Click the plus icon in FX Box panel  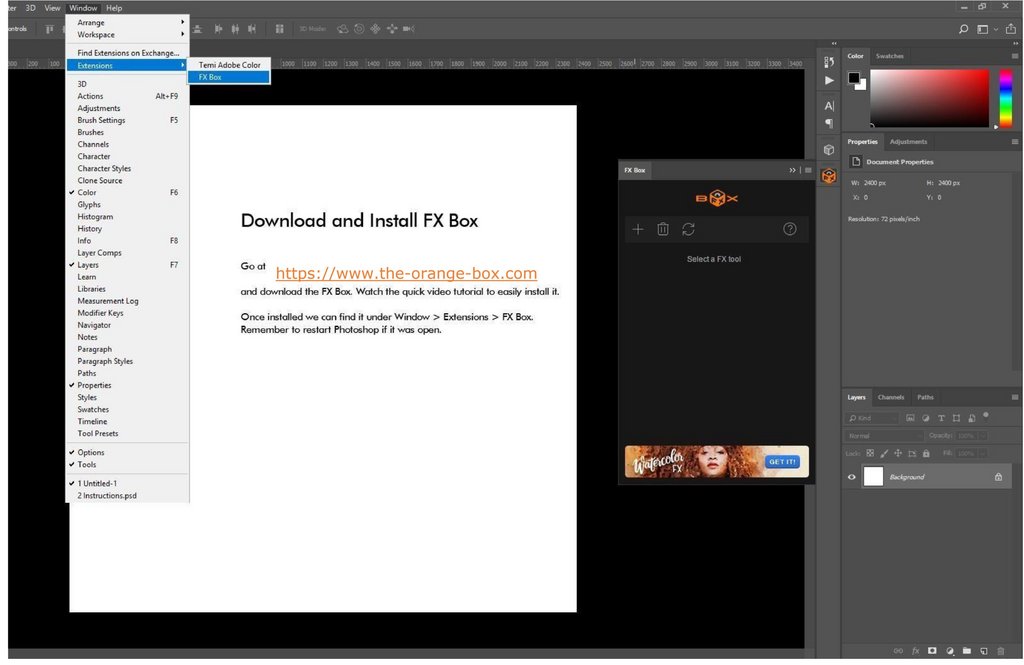click(638, 230)
